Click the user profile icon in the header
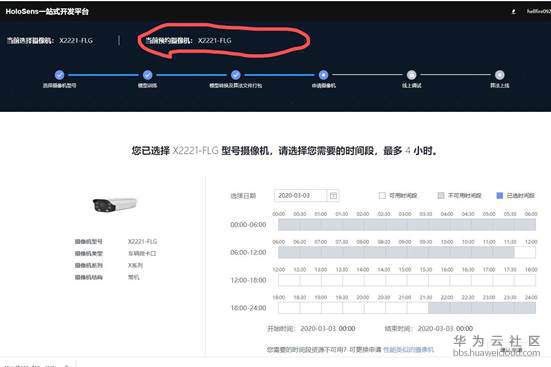This screenshot has height=367, width=551. point(513,12)
